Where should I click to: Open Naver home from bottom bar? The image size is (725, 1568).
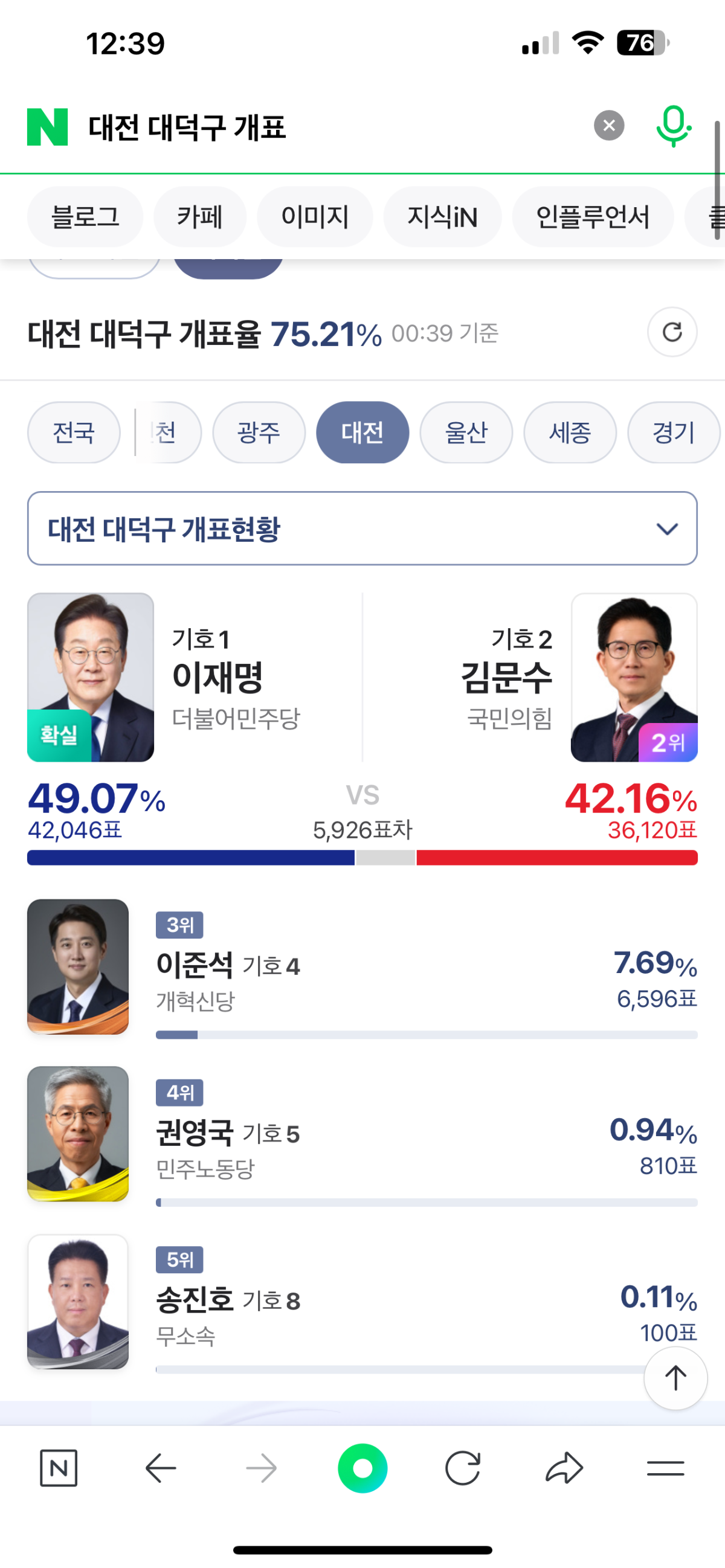pos(59,1468)
